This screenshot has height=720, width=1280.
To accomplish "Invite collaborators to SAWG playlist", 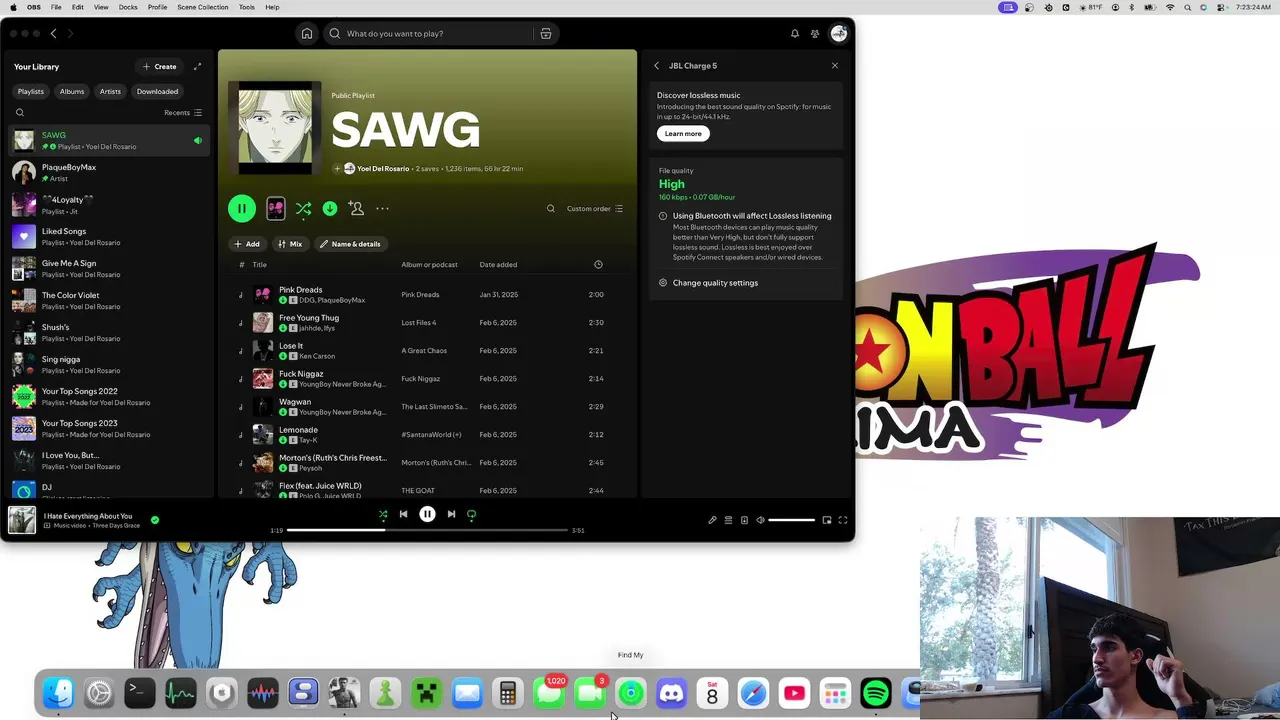I will [356, 208].
